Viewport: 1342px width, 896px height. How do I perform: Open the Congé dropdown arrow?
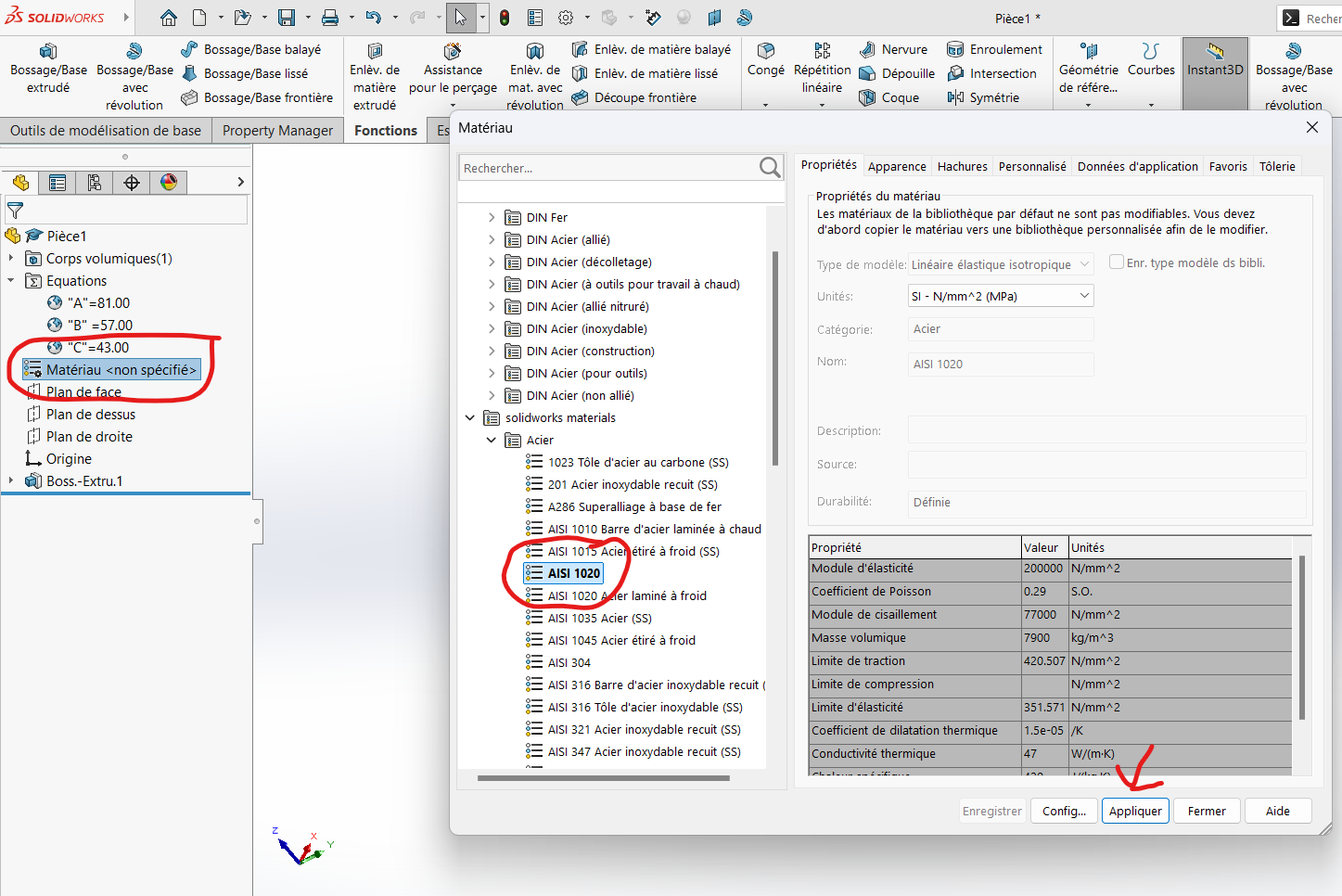[766, 105]
